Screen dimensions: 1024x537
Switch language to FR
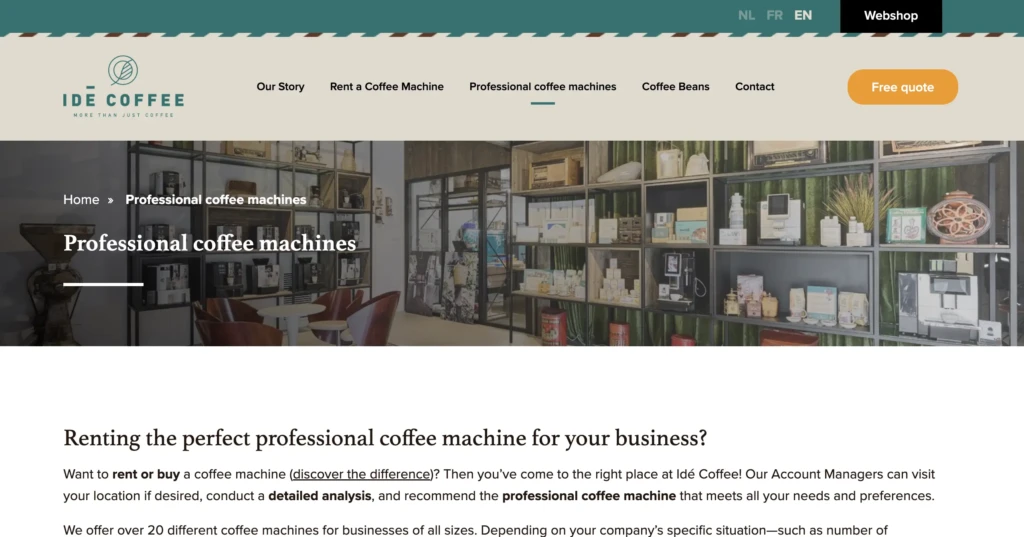point(775,16)
